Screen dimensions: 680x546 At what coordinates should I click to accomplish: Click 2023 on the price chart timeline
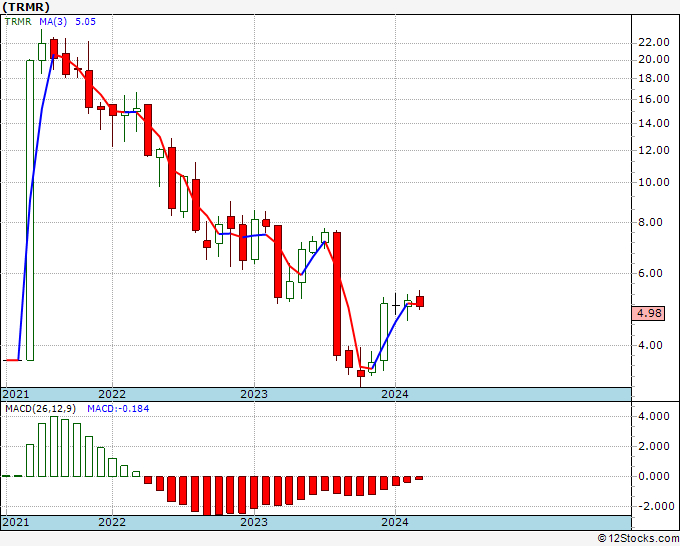click(254, 394)
